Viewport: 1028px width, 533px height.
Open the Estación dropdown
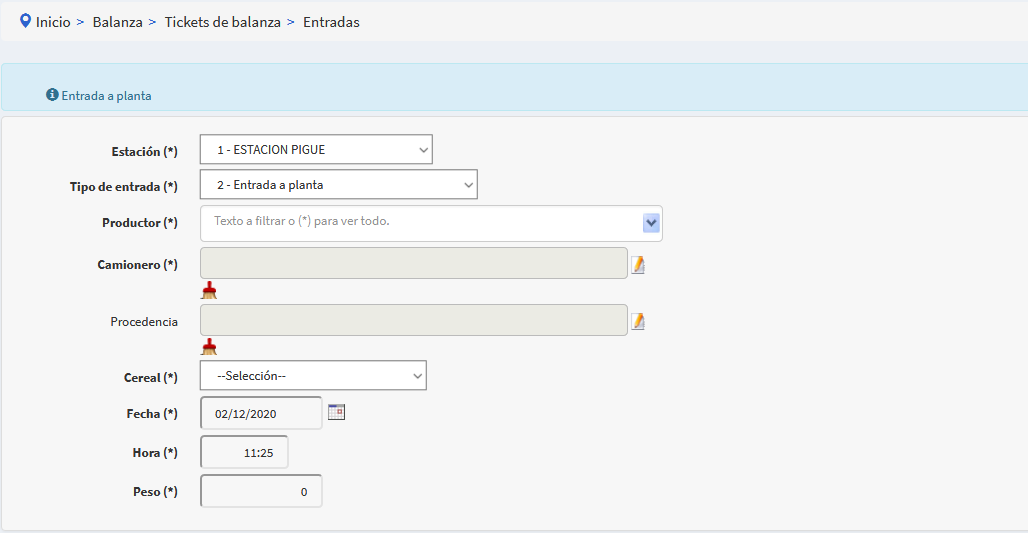(x=316, y=150)
